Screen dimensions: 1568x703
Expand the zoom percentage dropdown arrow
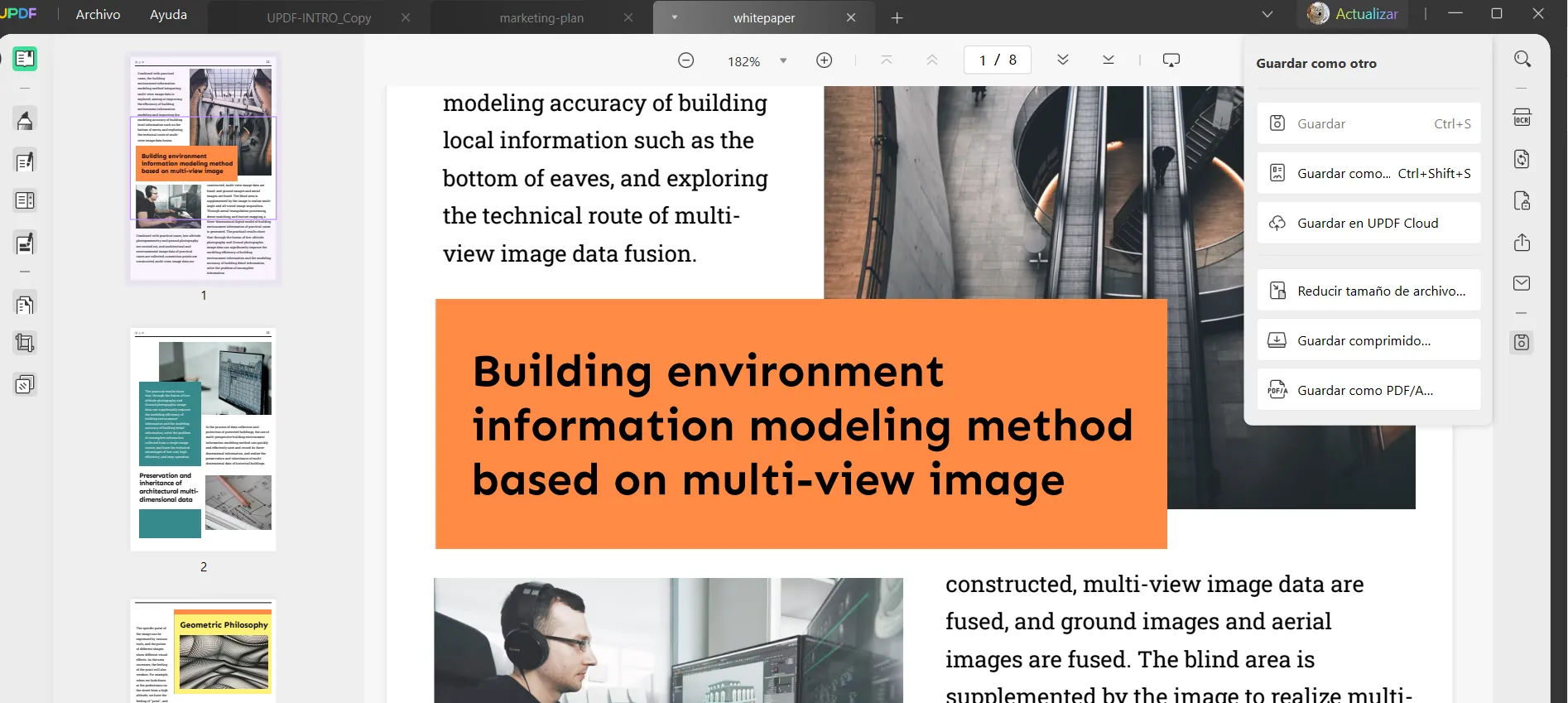[x=783, y=60]
